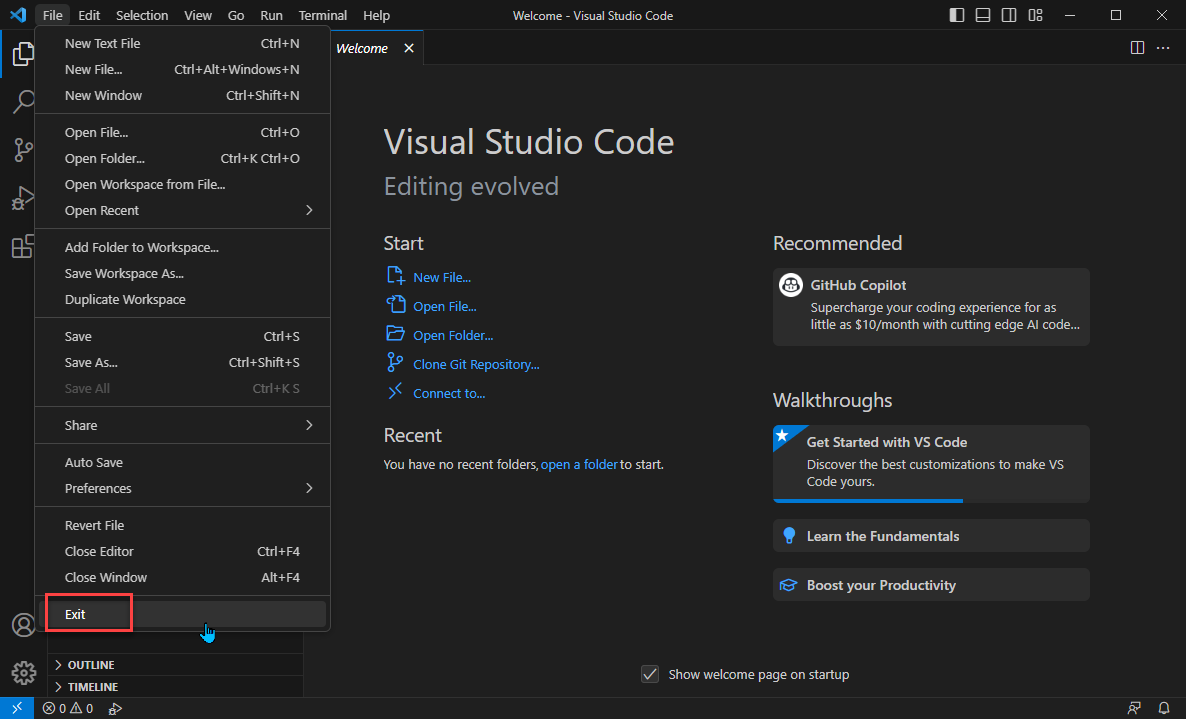Toggle the panel visibility icon in title bar
Image resolution: width=1186 pixels, height=719 pixels.
click(x=983, y=15)
